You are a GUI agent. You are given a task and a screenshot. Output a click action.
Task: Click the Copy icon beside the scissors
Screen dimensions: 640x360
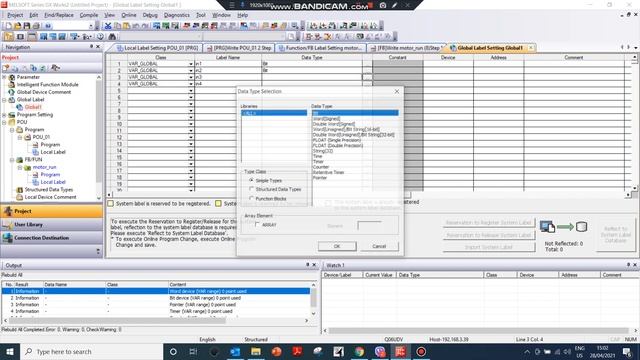(117, 26)
